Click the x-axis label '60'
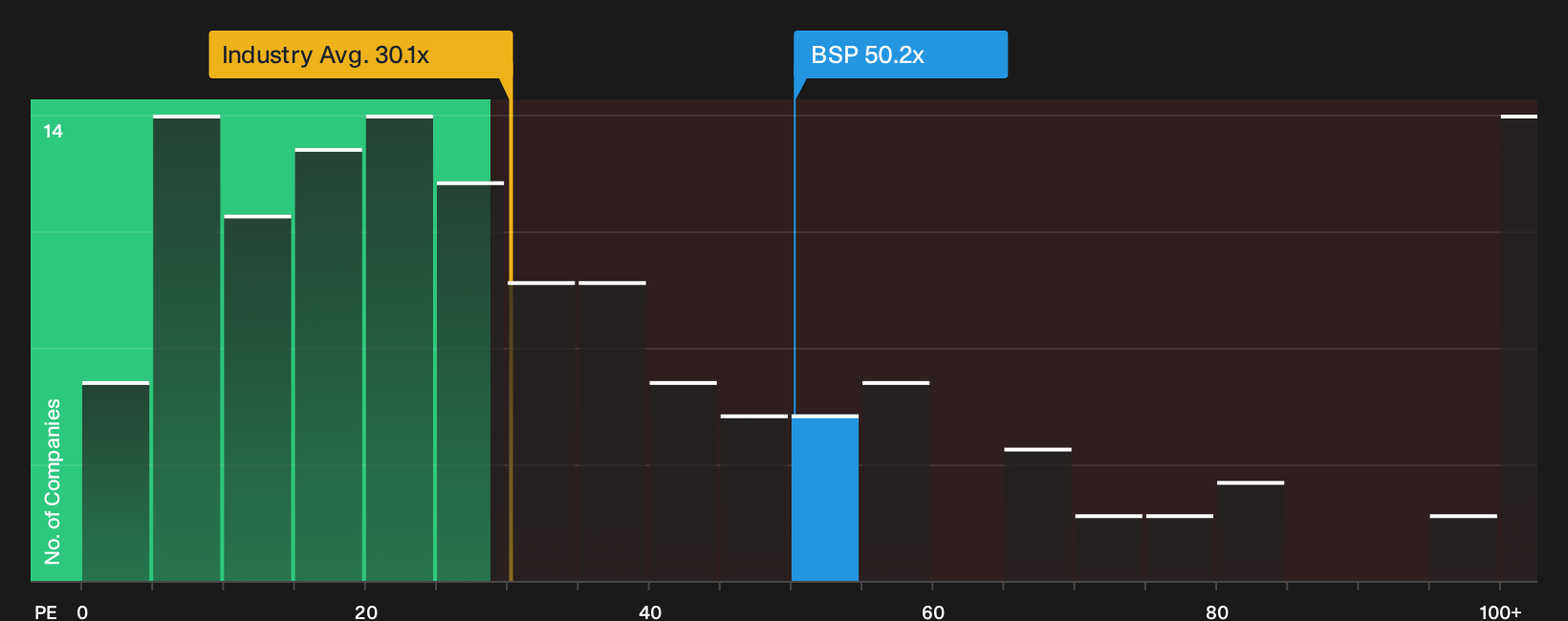 tap(933, 612)
